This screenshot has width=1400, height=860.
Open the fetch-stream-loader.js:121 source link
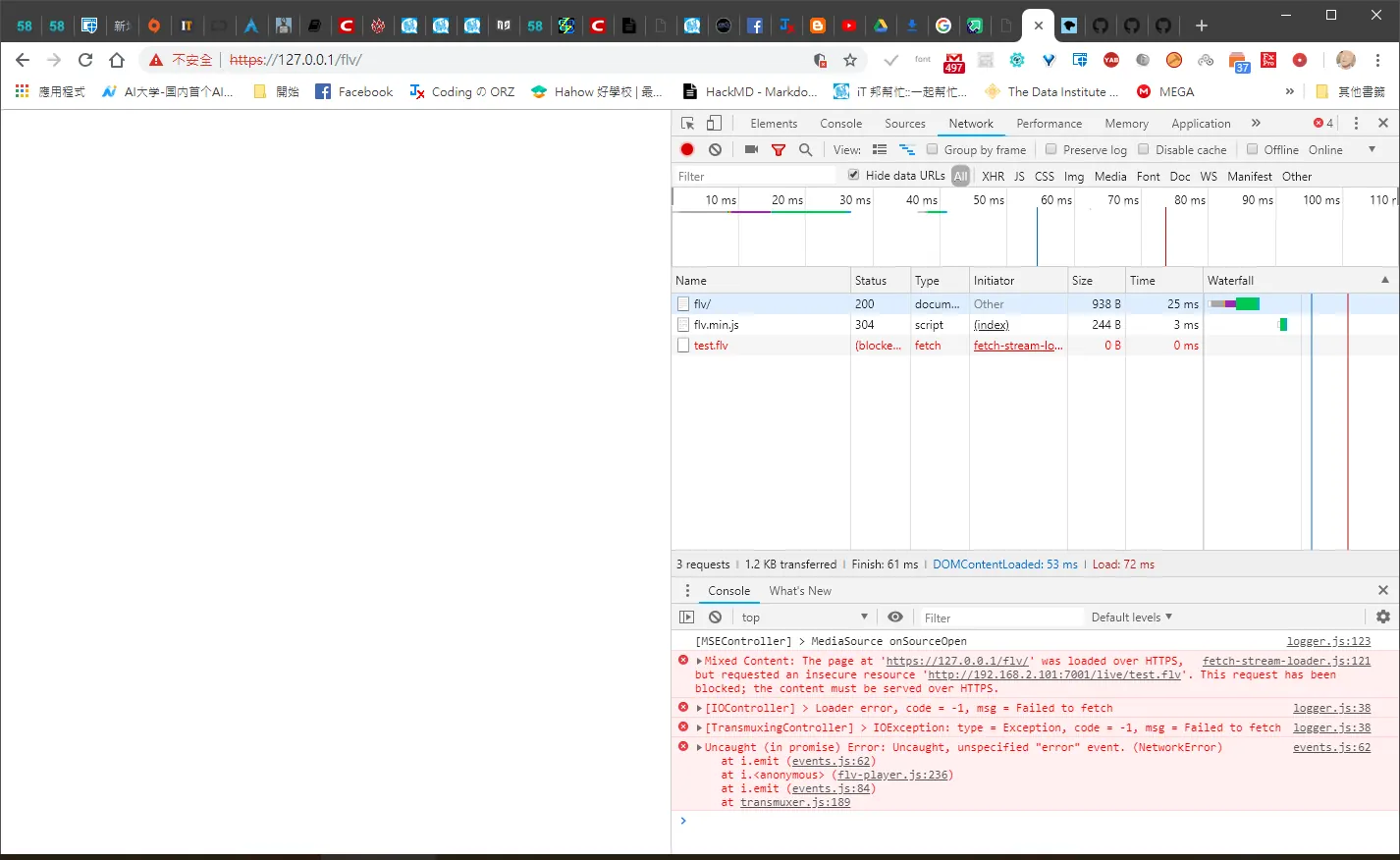pos(1286,661)
